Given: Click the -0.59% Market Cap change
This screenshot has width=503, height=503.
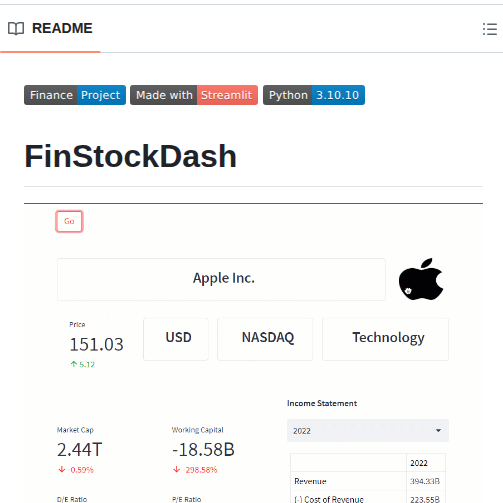Looking at the screenshot, I should [76, 470].
